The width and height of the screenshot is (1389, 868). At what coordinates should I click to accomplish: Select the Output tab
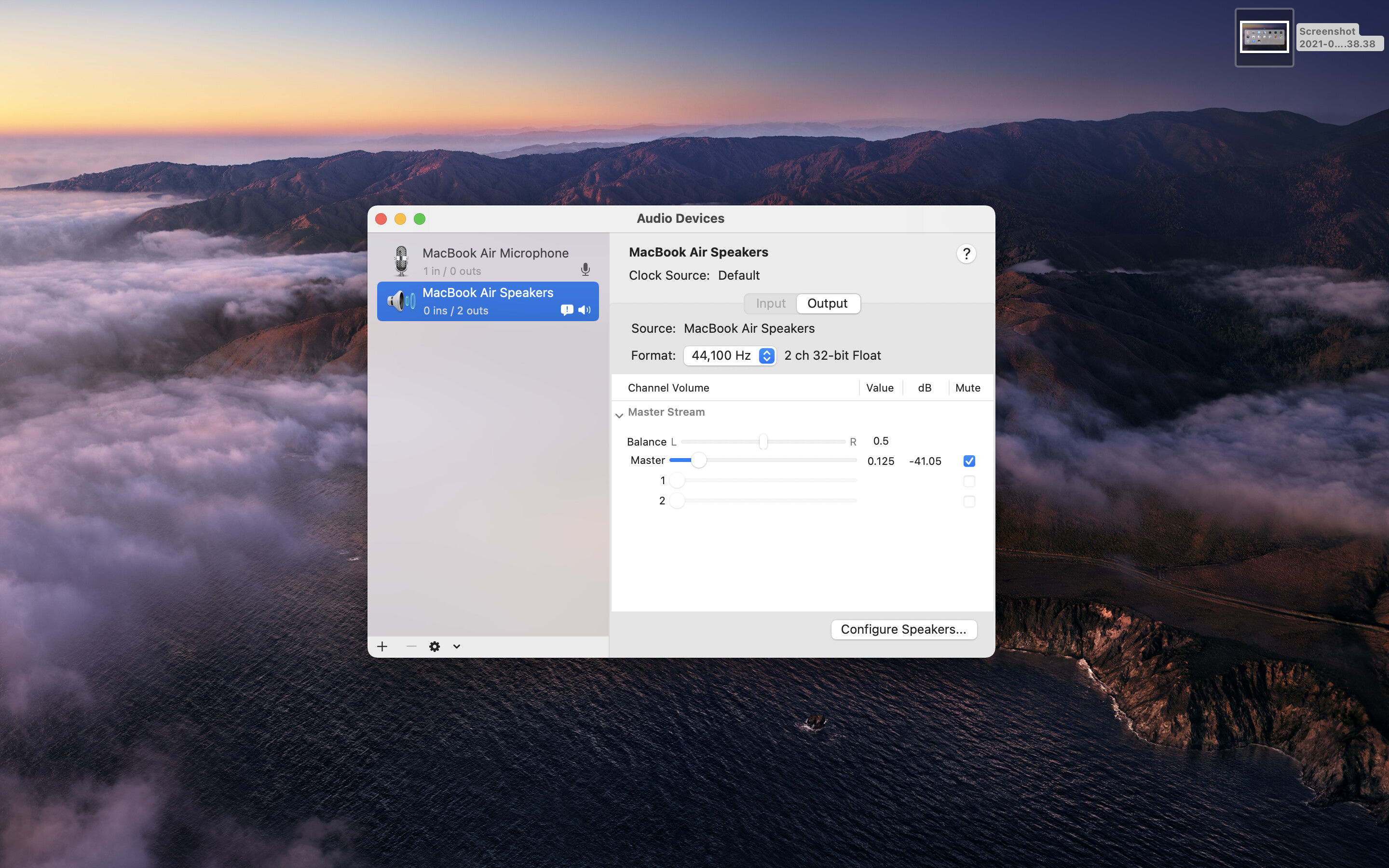[x=827, y=303]
